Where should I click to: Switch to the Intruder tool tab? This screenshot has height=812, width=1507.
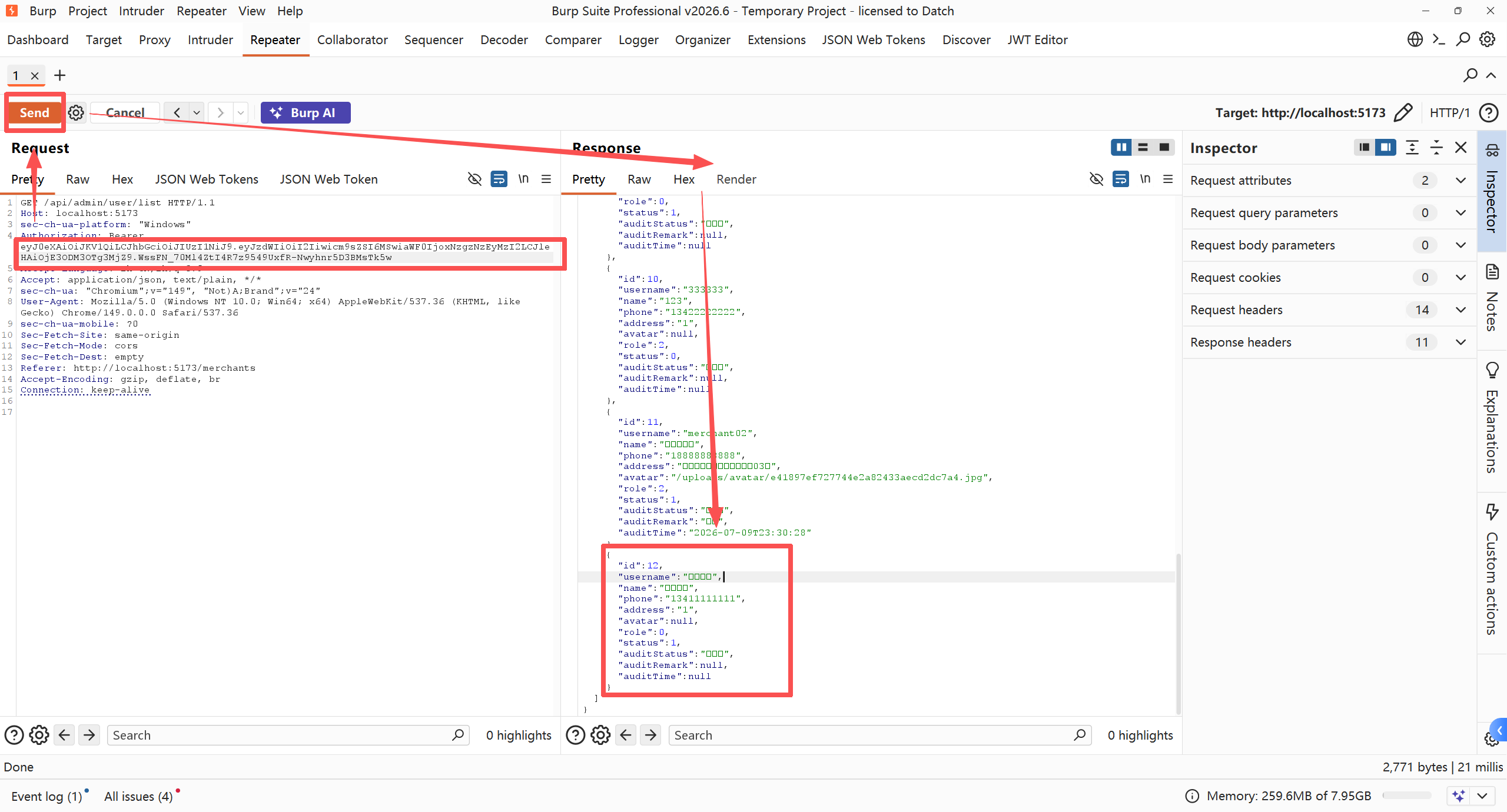click(210, 39)
